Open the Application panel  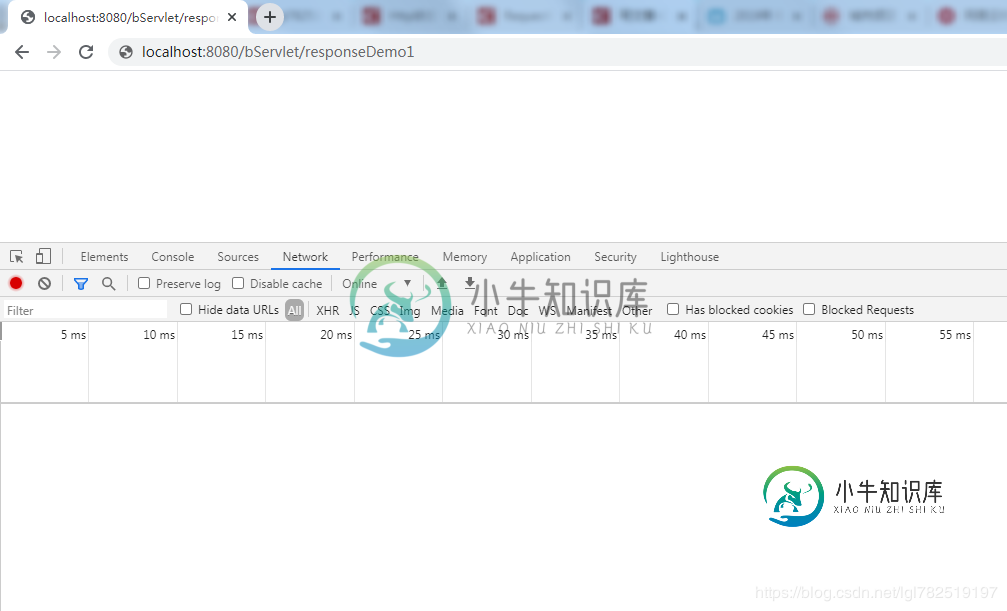tap(540, 257)
